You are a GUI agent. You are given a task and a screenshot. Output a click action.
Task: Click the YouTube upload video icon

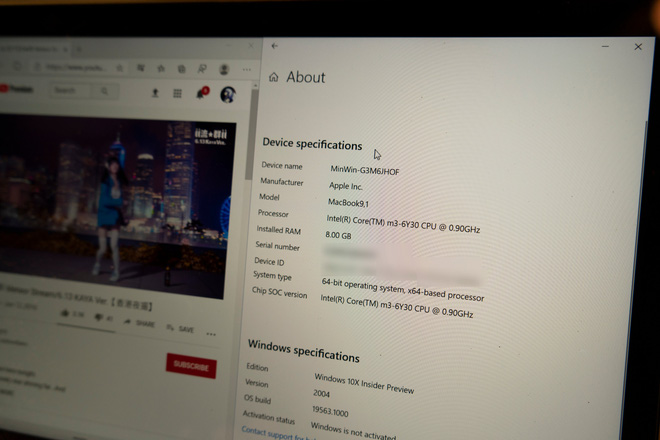click(155, 93)
